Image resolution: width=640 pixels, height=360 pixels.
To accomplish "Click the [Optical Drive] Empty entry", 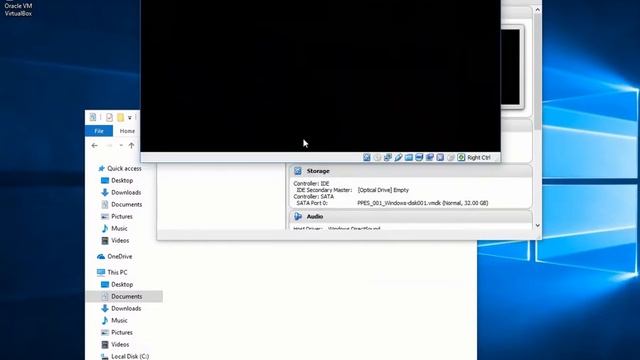I will click(383, 190).
